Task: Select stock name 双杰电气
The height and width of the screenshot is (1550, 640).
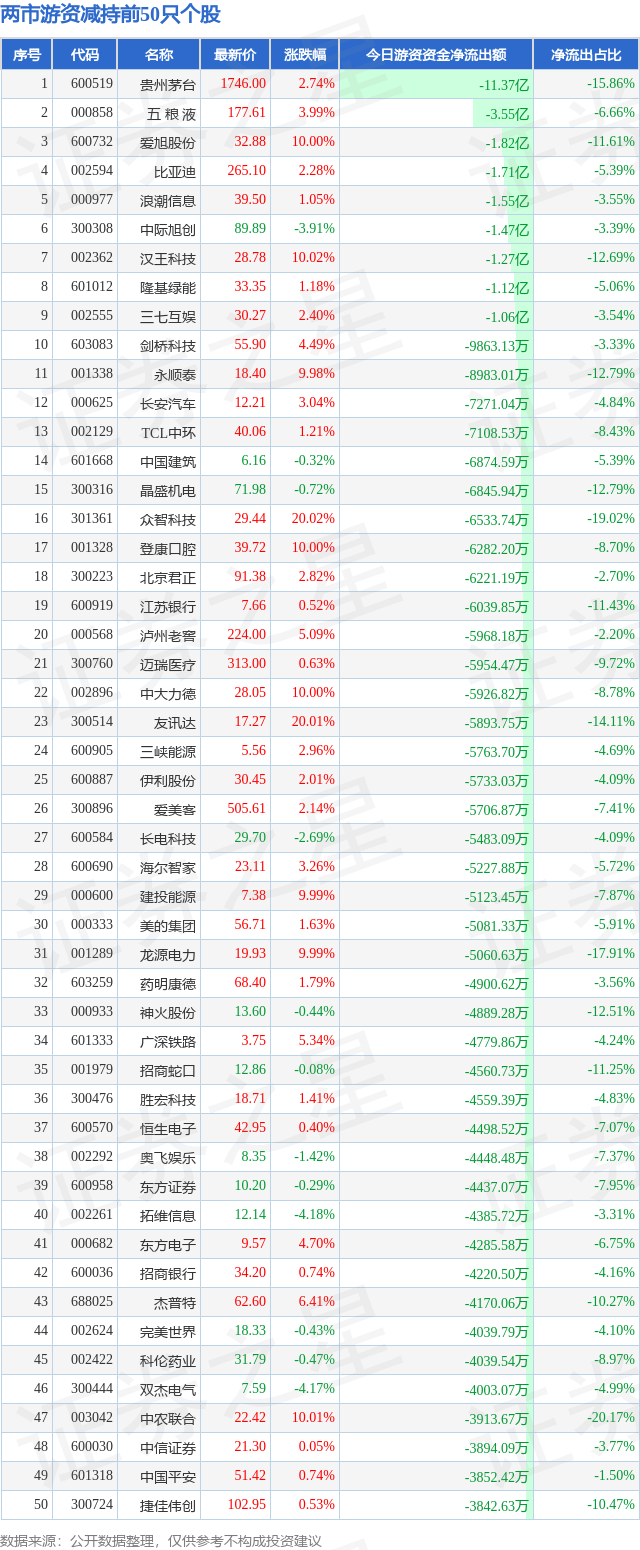Action: pos(168,1390)
